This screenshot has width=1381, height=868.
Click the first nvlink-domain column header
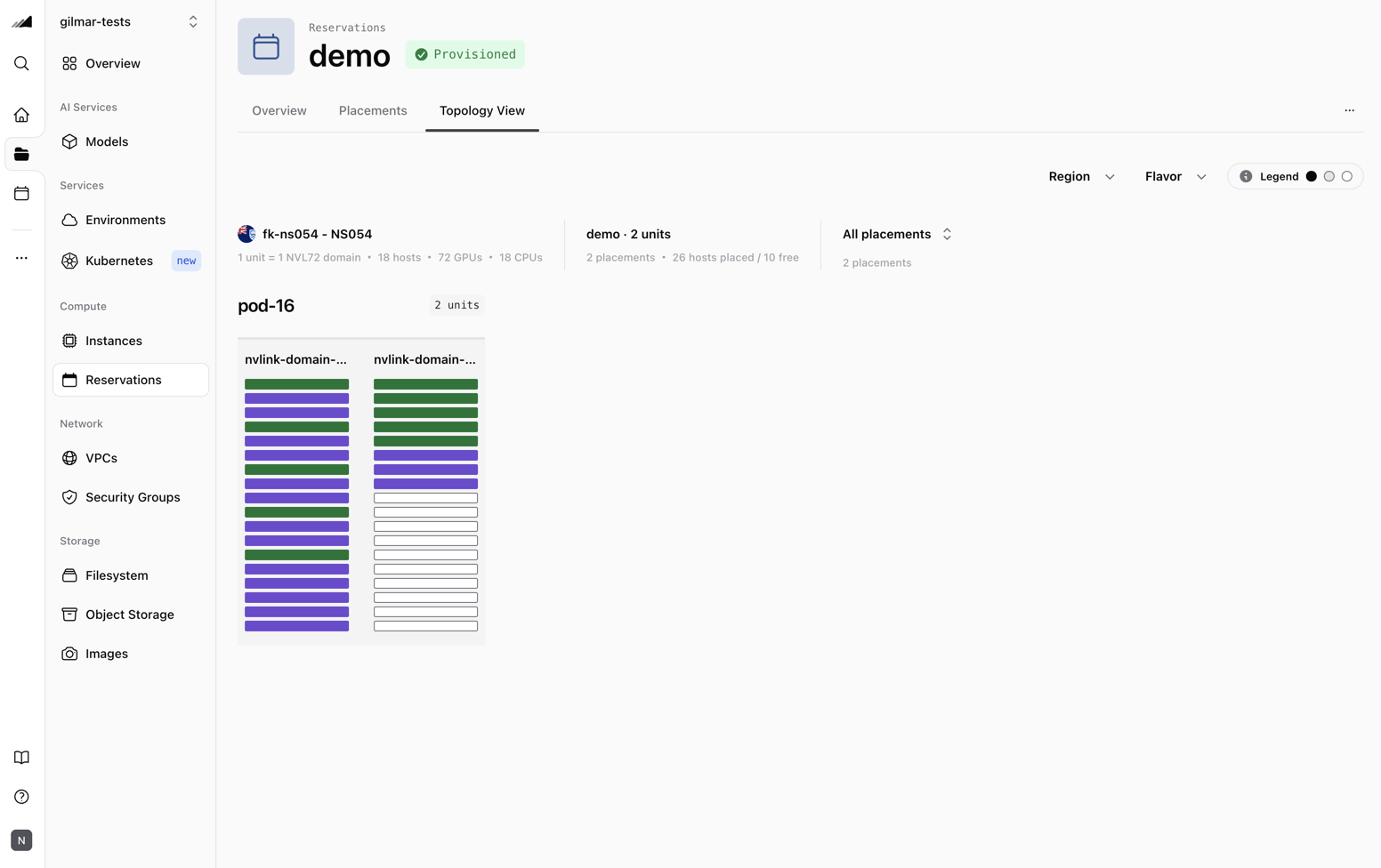(x=296, y=360)
